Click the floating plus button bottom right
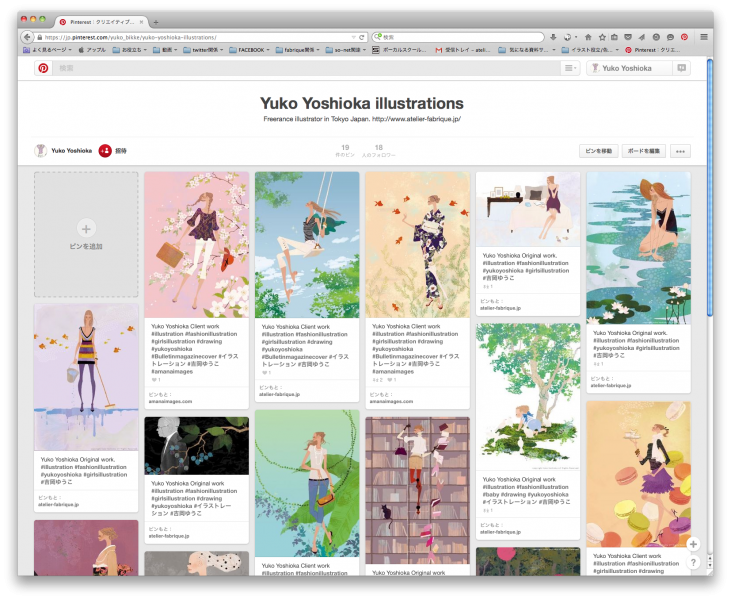The width and height of the screenshot is (731, 600). click(693, 544)
